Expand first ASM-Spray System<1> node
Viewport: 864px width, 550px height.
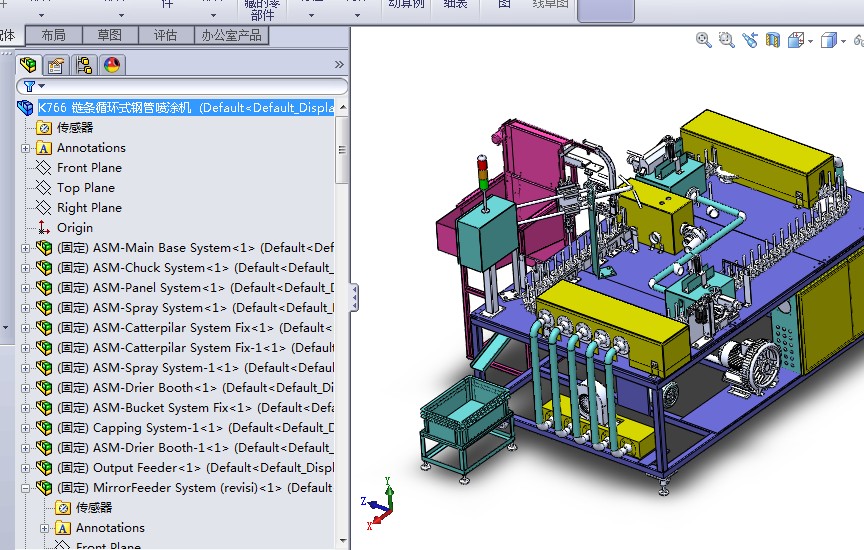[25, 308]
